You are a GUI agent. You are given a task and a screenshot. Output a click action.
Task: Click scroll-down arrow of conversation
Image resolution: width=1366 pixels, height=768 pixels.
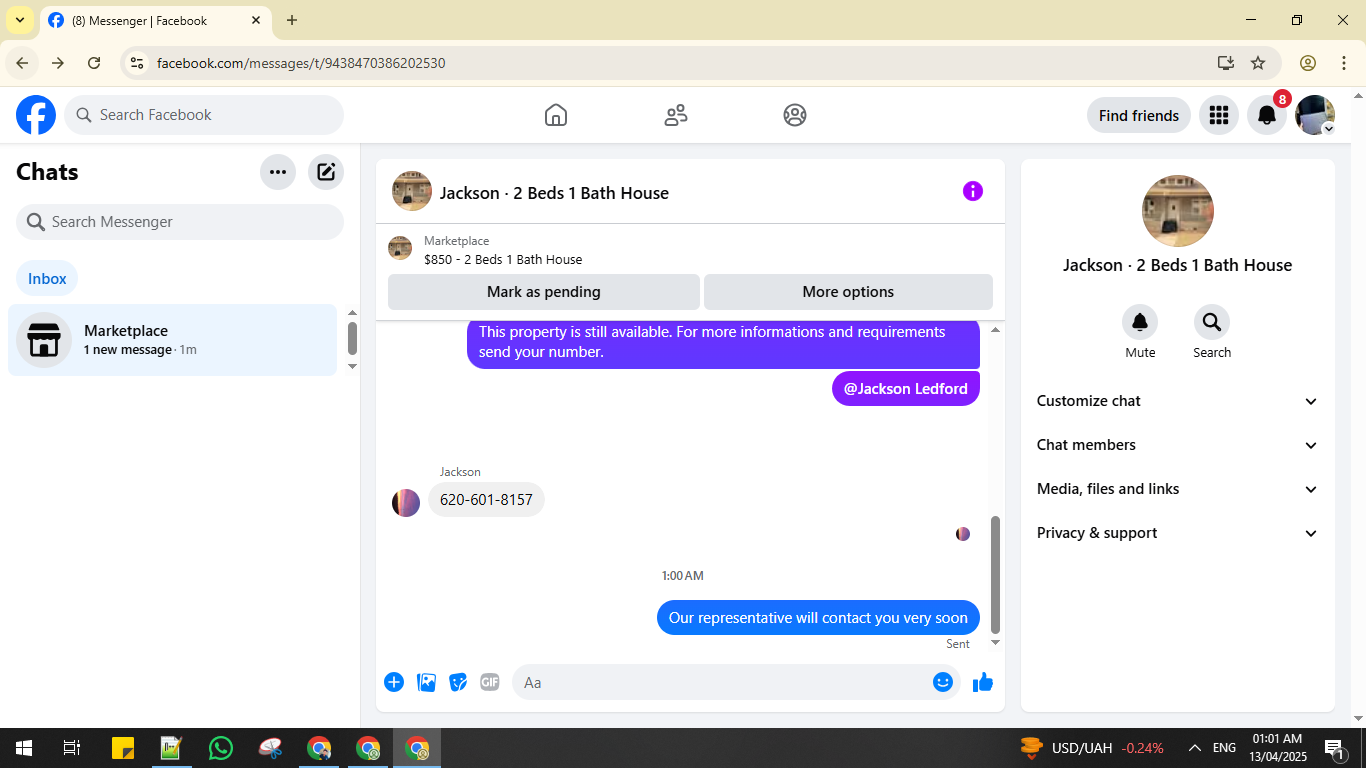click(x=995, y=642)
